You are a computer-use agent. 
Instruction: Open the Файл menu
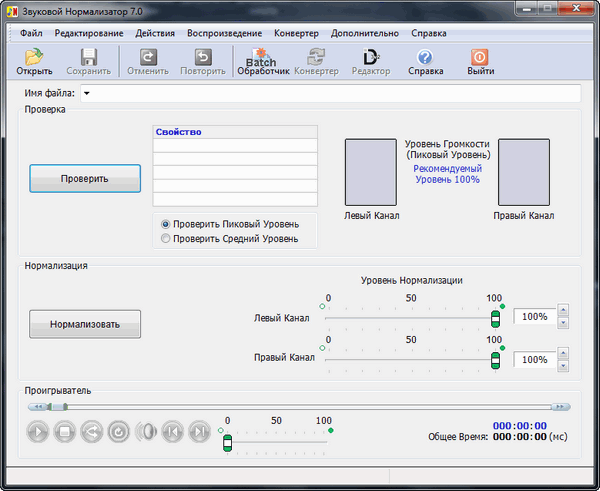pos(31,33)
